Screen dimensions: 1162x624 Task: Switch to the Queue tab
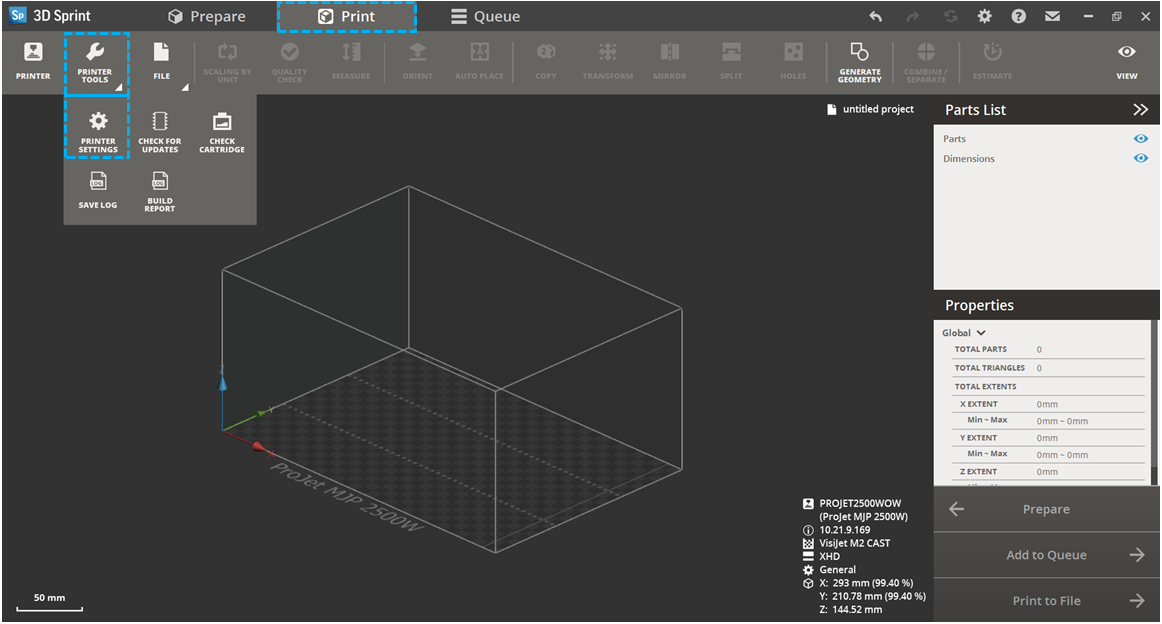[x=485, y=16]
